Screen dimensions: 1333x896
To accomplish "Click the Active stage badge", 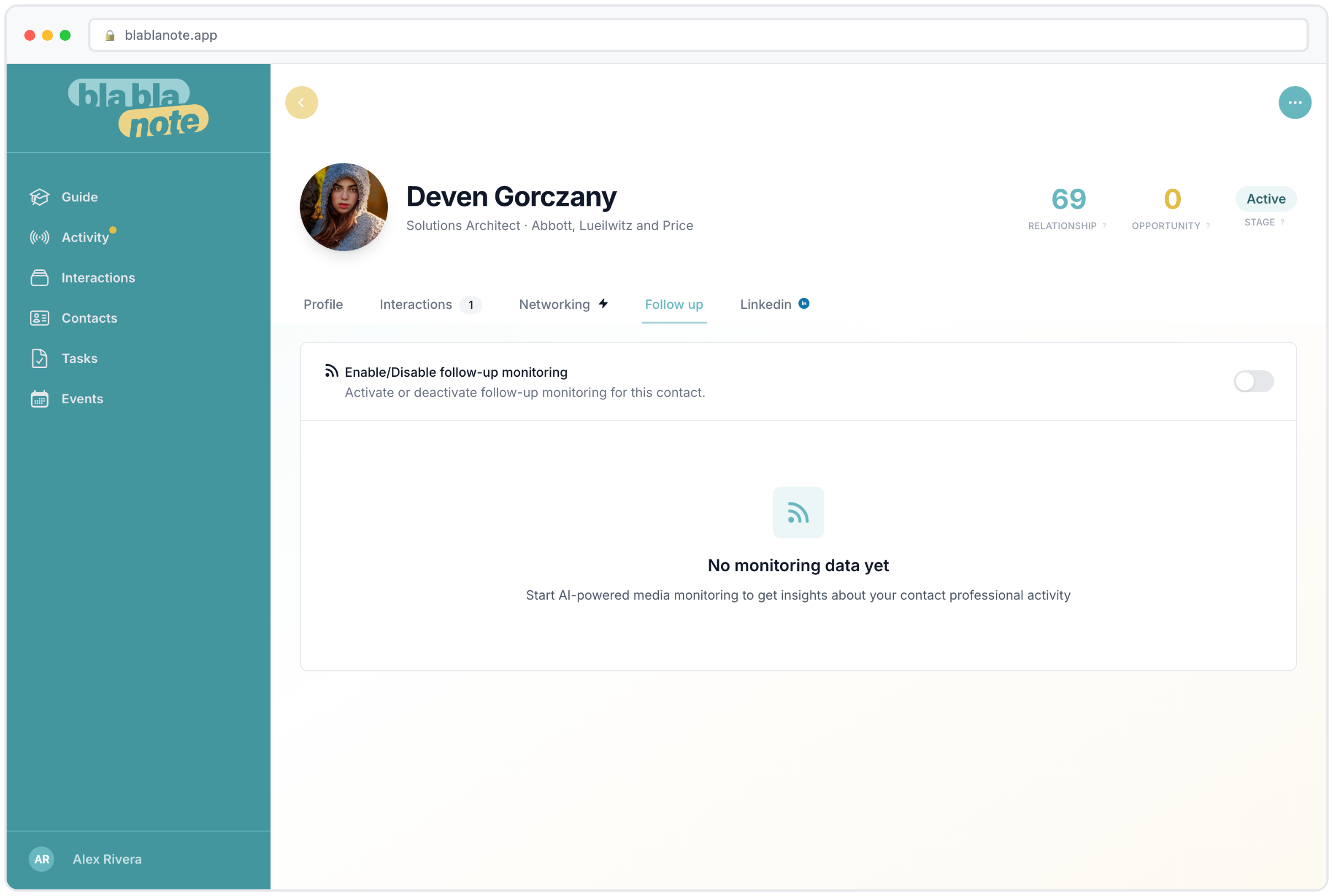I will coord(1266,199).
